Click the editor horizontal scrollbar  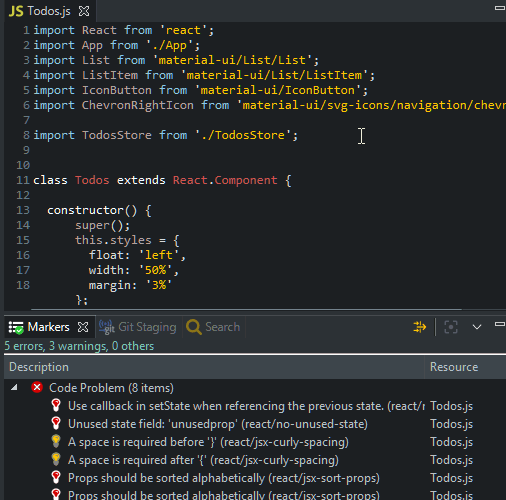(x=247, y=309)
